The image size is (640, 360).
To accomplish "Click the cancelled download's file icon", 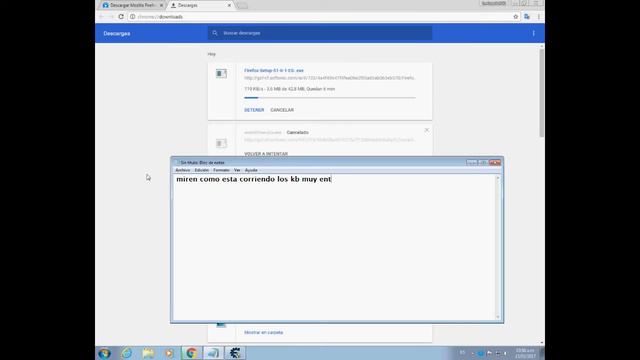I will [221, 143].
